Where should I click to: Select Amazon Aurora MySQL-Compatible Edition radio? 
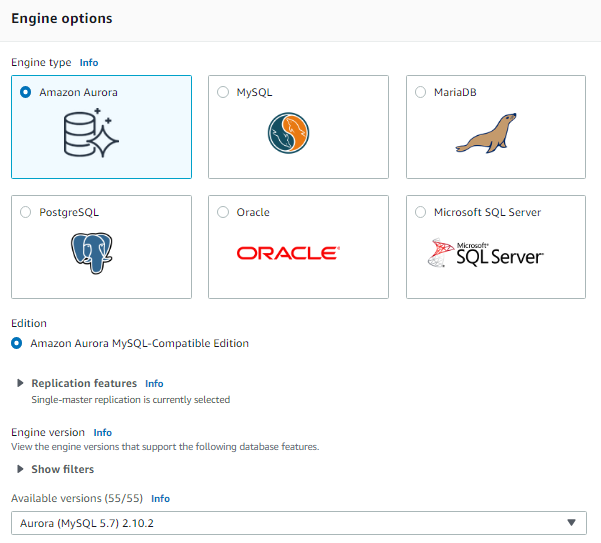click(16, 343)
